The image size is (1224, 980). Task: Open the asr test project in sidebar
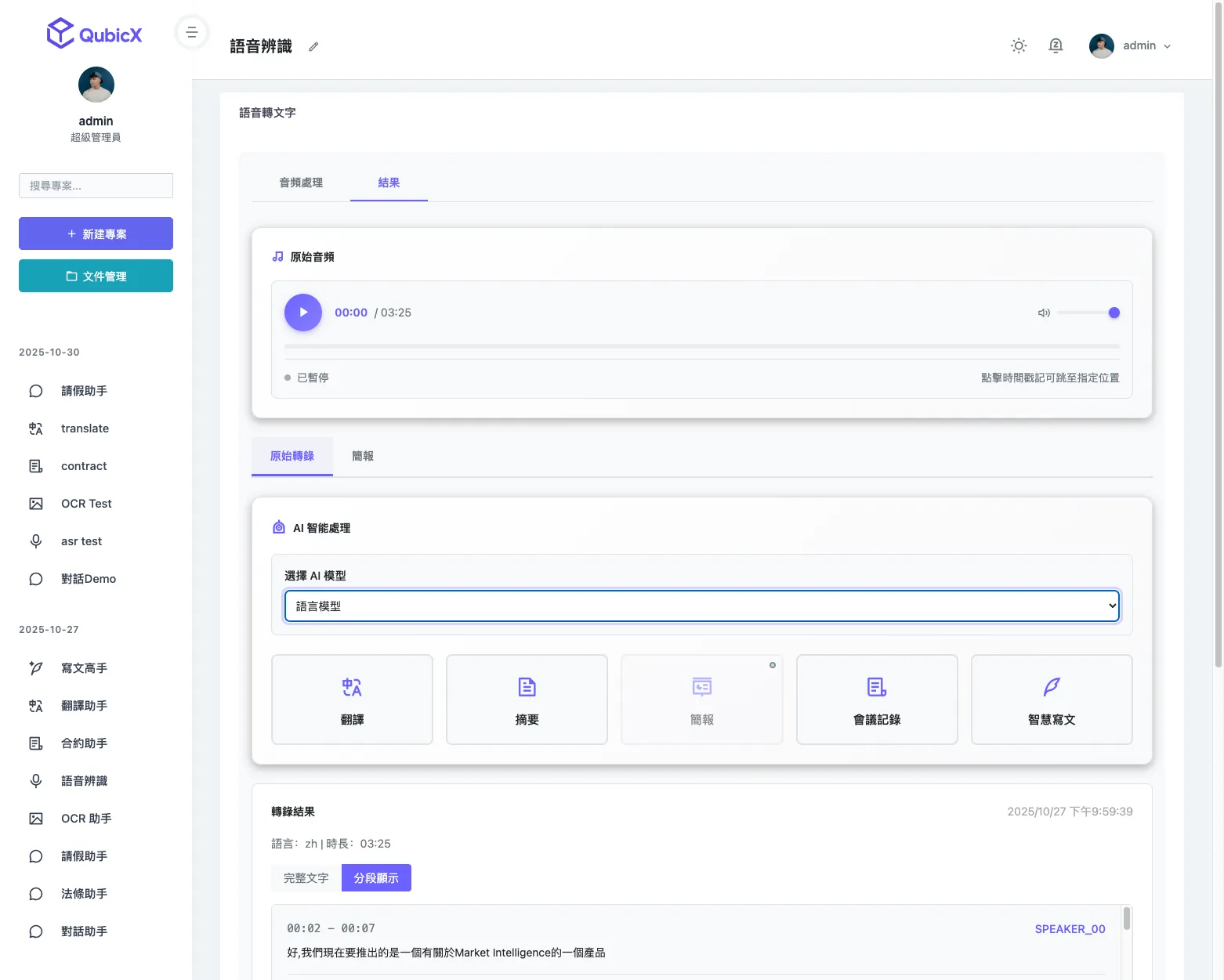(x=81, y=541)
